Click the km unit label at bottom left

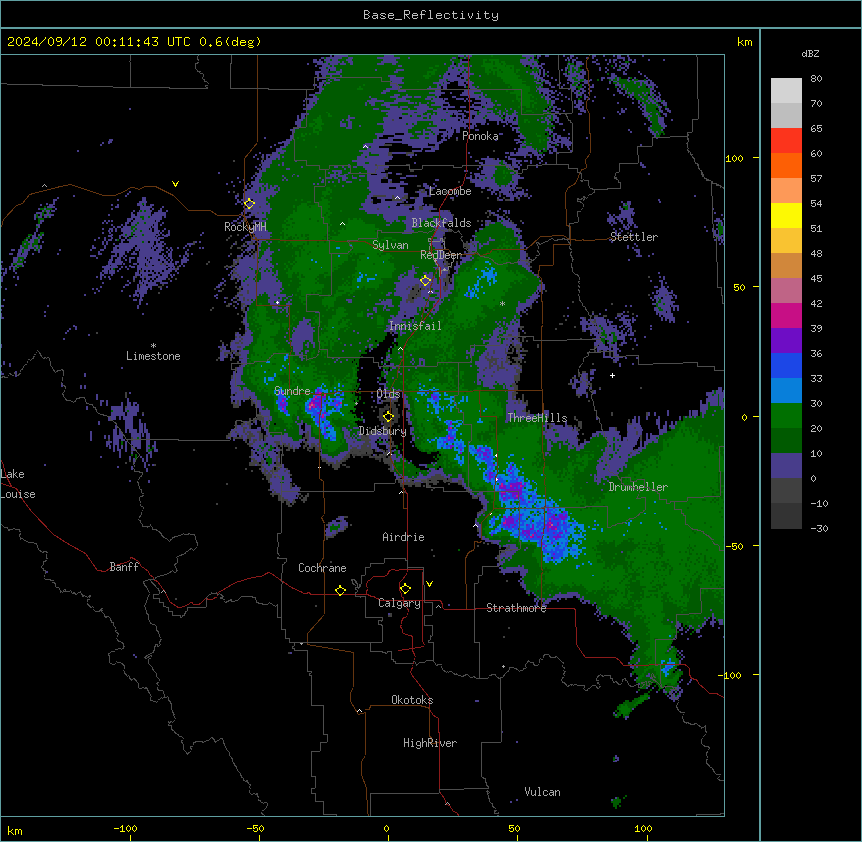(15, 831)
